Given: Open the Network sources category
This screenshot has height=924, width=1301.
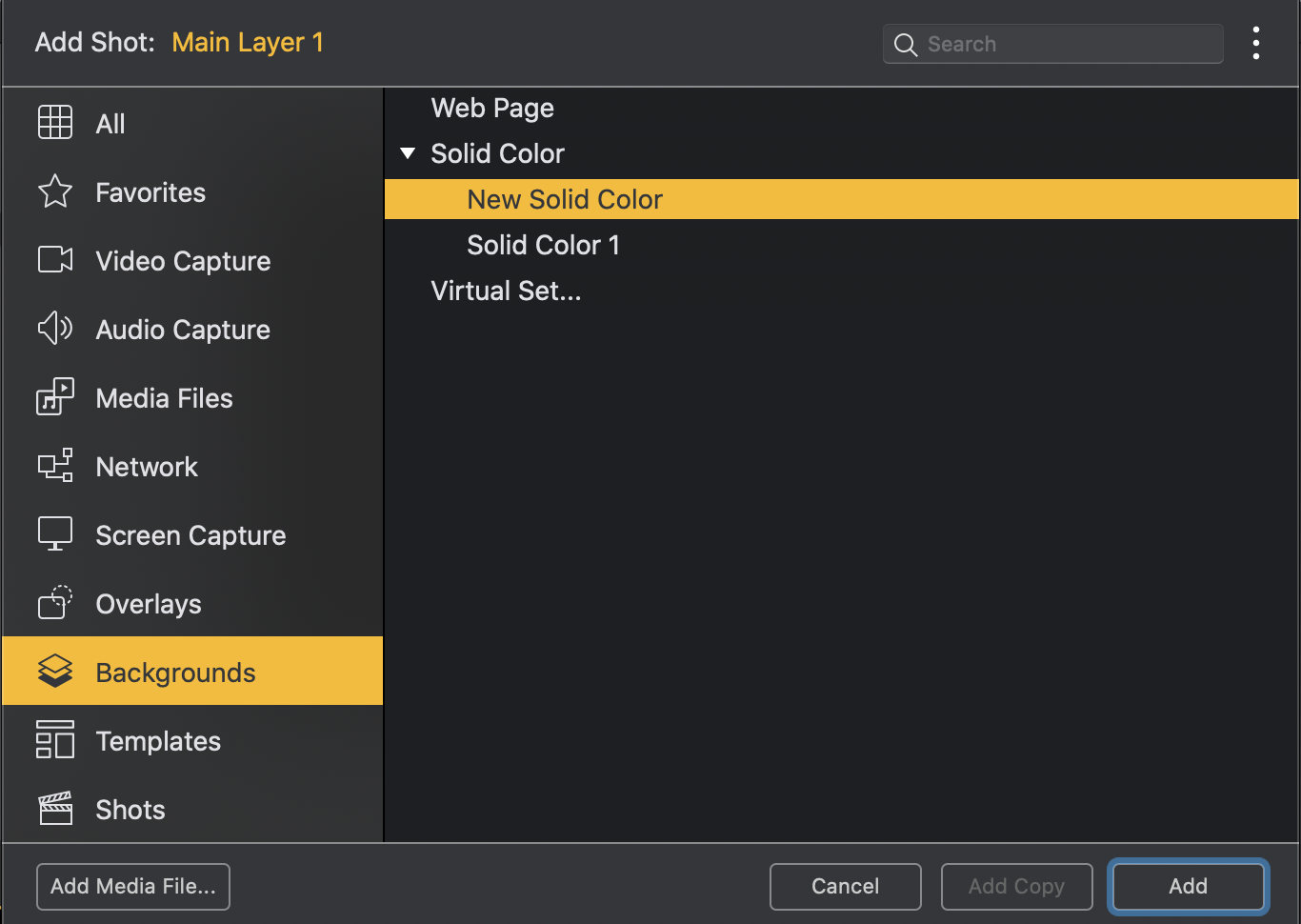Looking at the screenshot, I should tap(54, 466).
